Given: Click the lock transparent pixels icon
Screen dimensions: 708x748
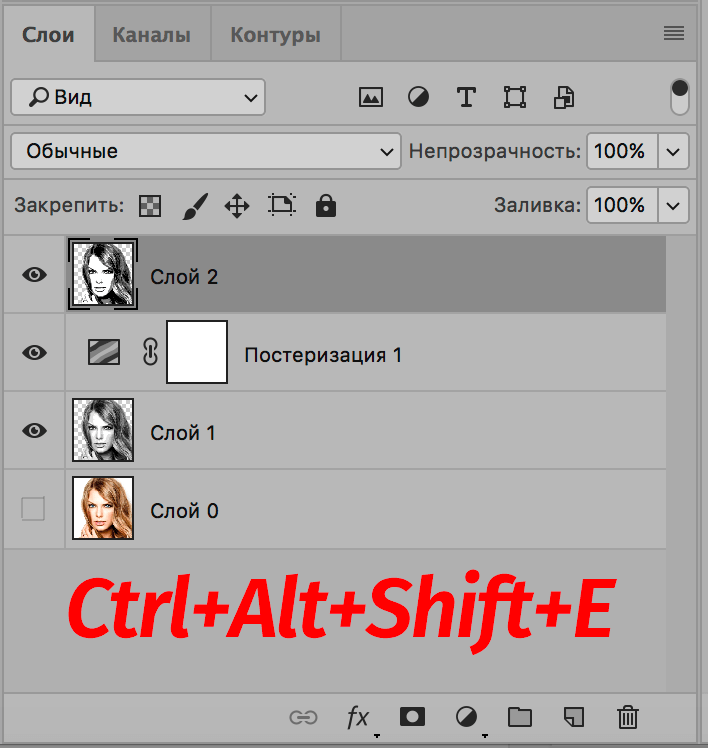Looking at the screenshot, I should click(x=149, y=206).
